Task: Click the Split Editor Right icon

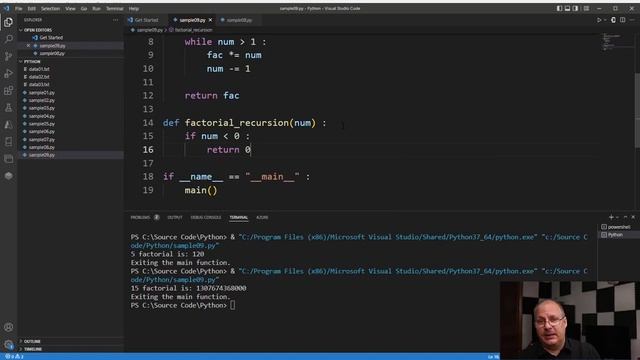Action: [622, 20]
